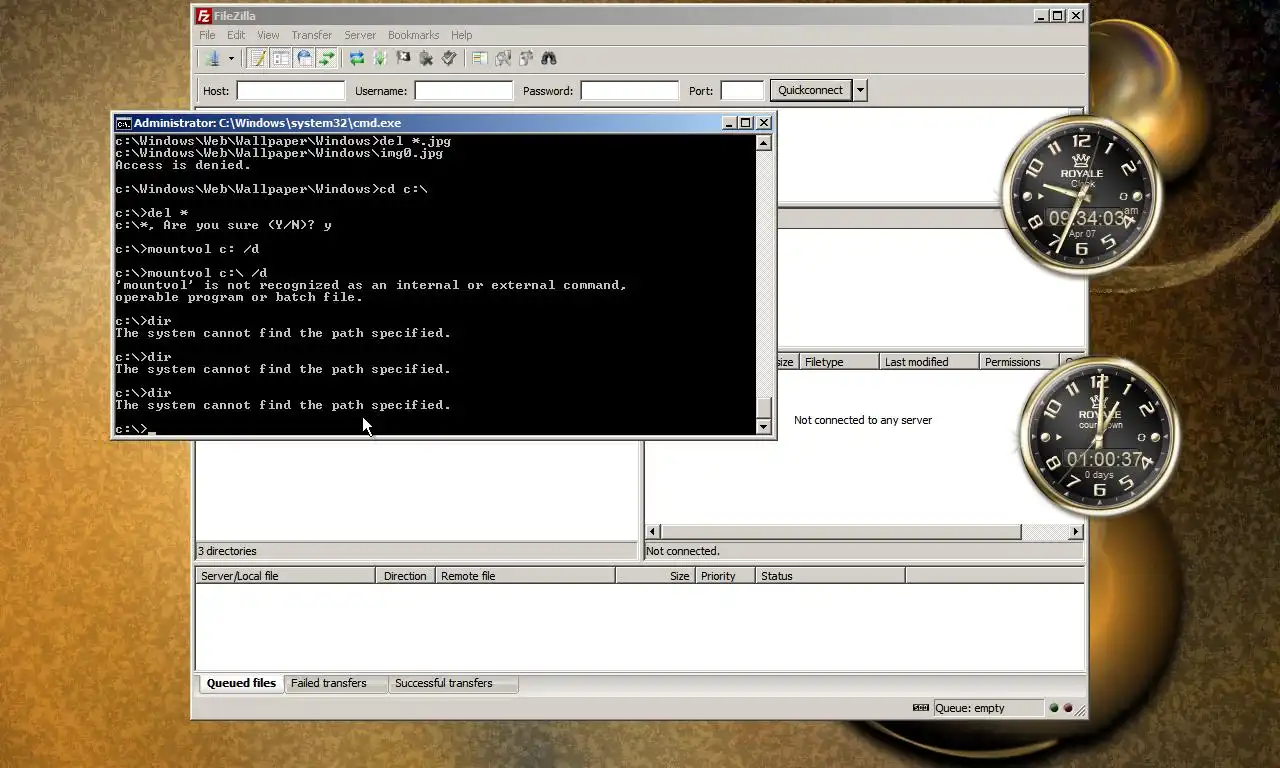Click the Royale clock desktop gadget
Screen dimensions: 1280x768
pyautogui.click(x=1082, y=193)
